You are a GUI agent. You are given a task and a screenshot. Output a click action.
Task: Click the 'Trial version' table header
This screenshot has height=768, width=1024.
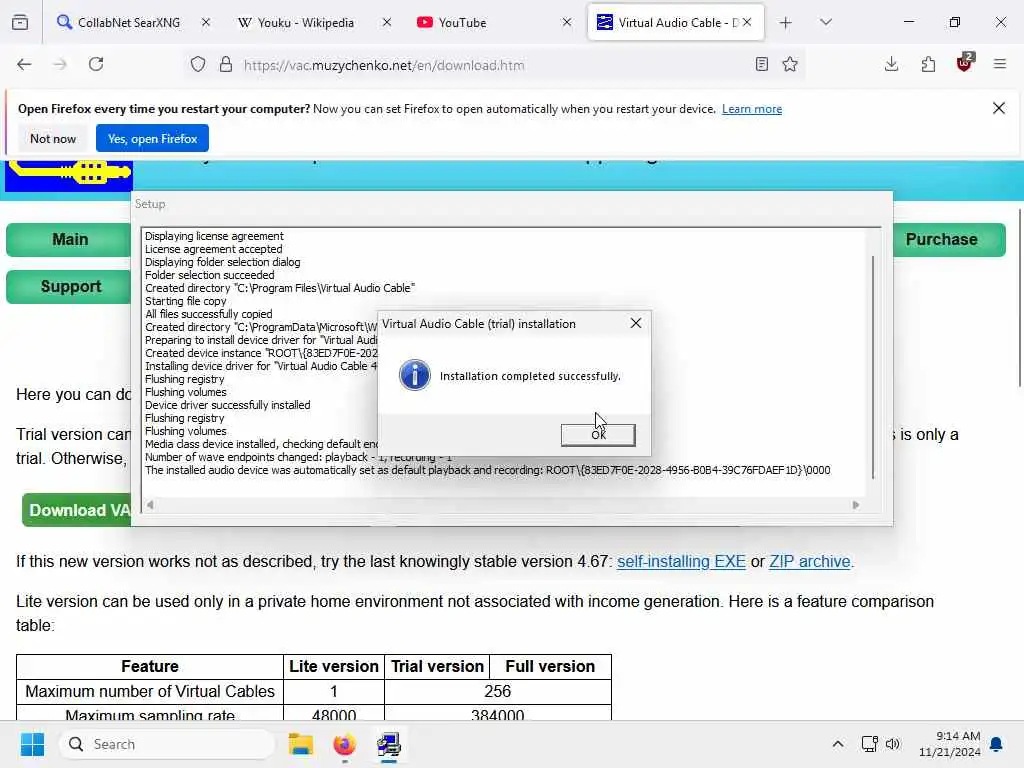click(437, 666)
